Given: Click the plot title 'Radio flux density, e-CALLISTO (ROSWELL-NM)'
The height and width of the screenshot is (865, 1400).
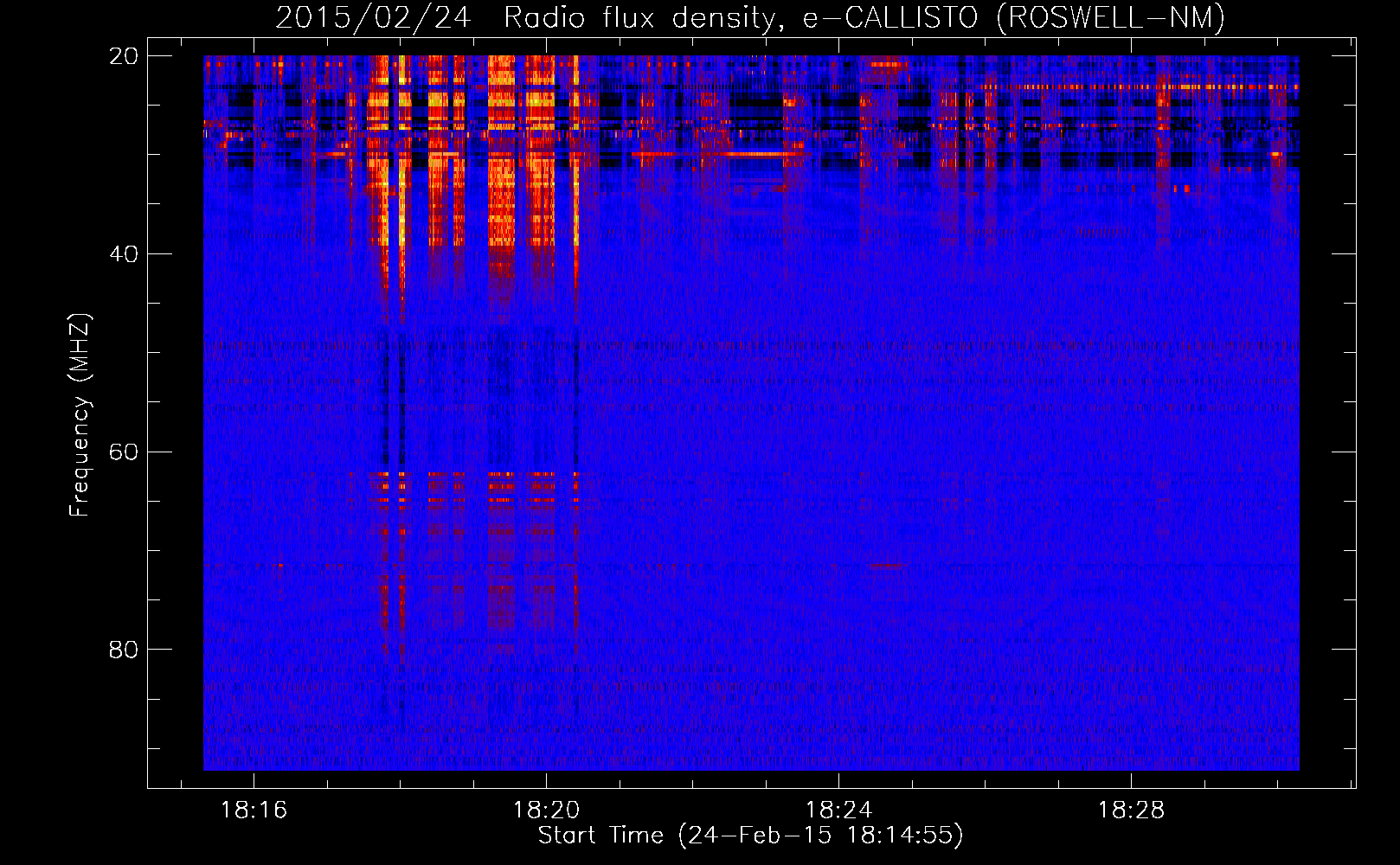Looking at the screenshot, I should (864, 17).
